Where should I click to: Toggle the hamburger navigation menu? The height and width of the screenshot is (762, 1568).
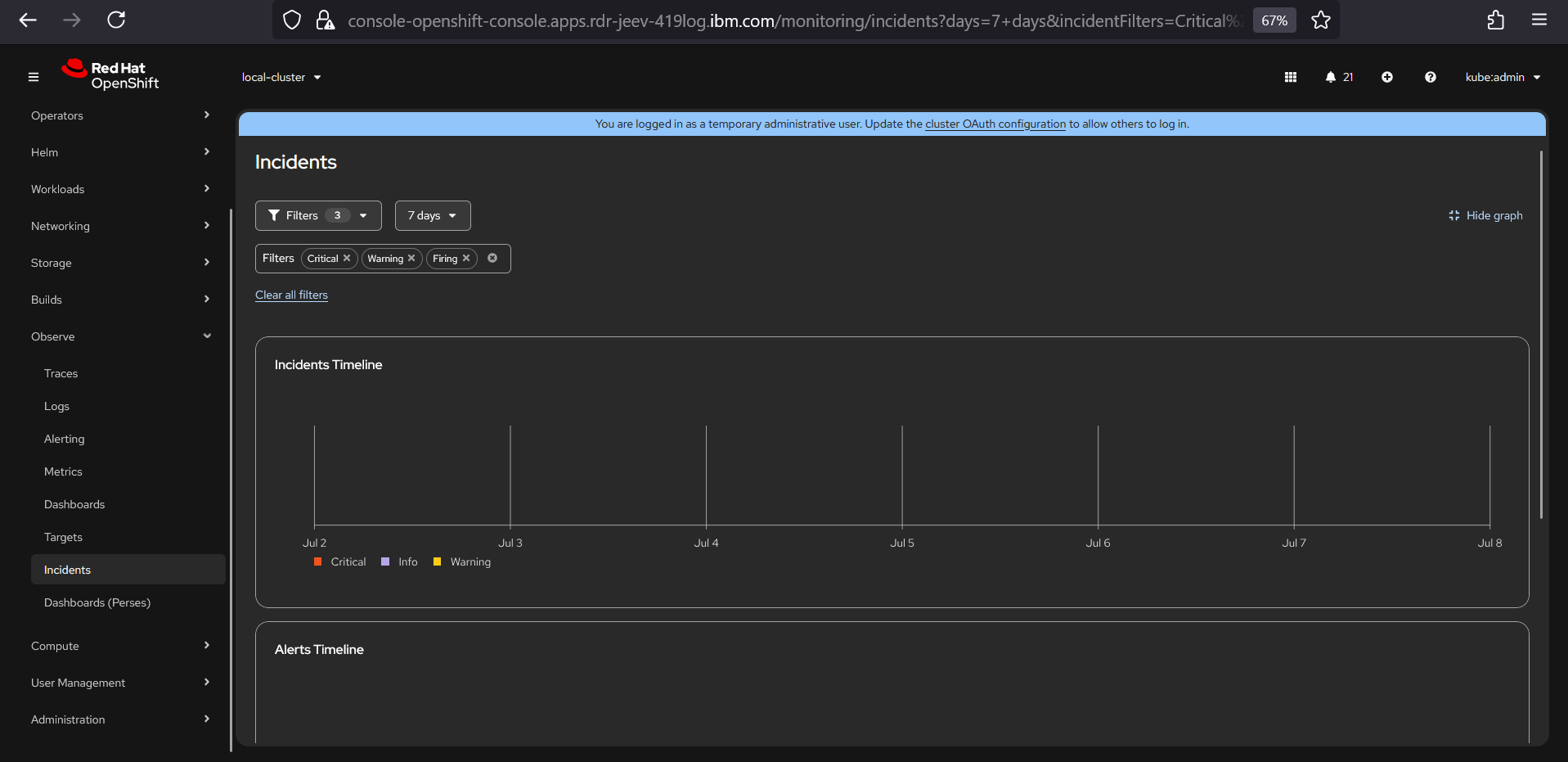(x=34, y=77)
